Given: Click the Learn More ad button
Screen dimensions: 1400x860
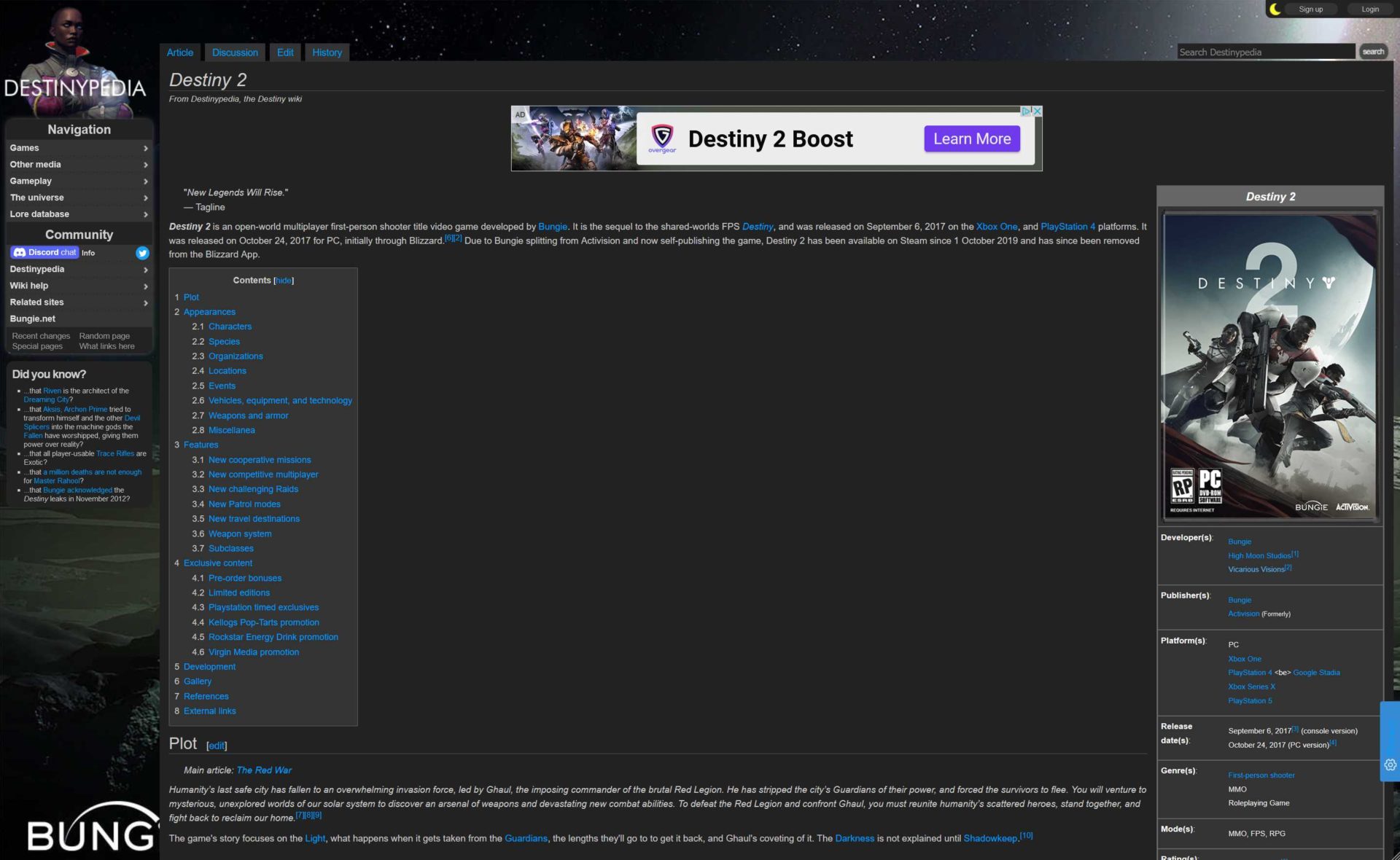Looking at the screenshot, I should click(x=971, y=139).
